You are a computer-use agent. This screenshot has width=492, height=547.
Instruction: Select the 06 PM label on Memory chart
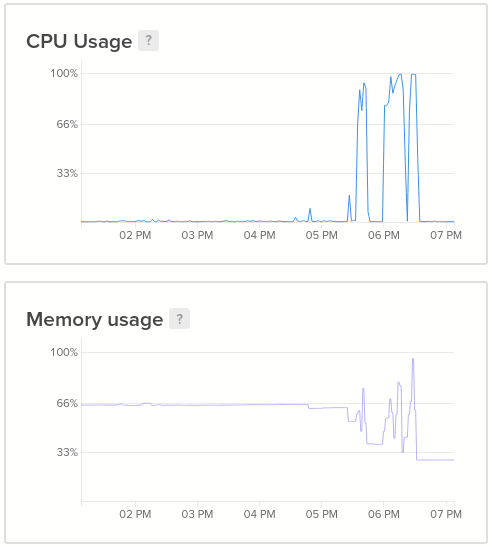click(383, 514)
